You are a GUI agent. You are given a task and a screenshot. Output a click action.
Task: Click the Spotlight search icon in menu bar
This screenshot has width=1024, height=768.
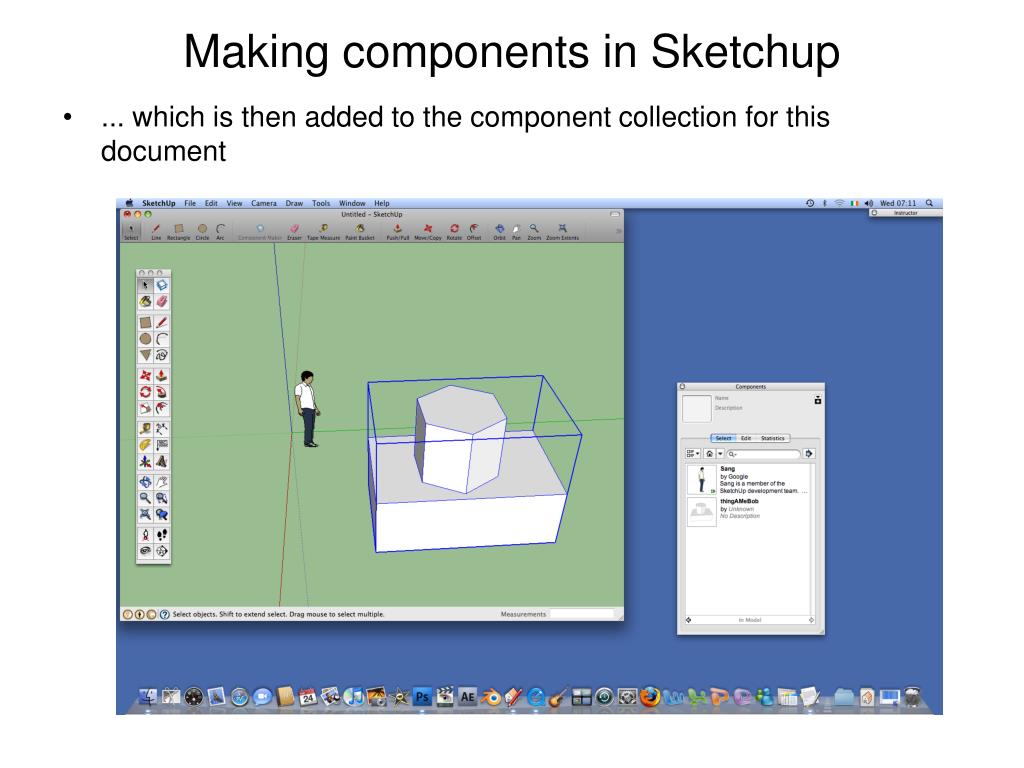point(929,203)
